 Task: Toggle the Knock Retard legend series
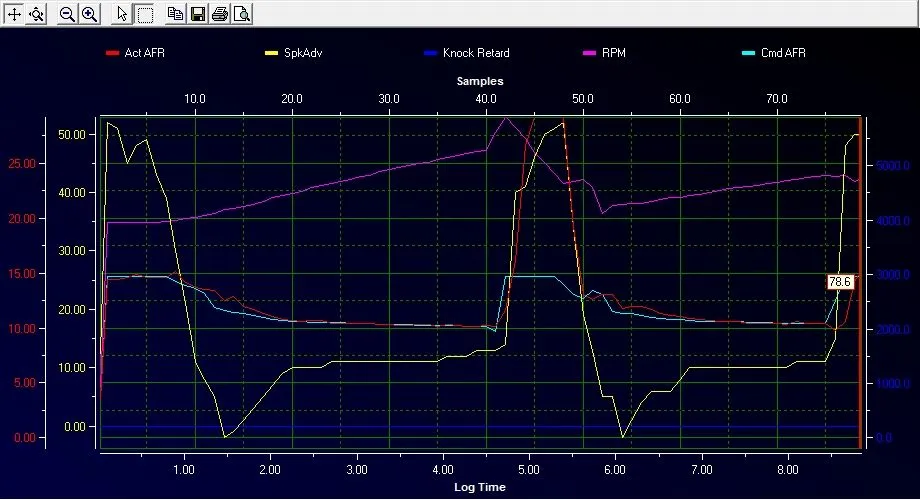pyautogui.click(x=474, y=53)
